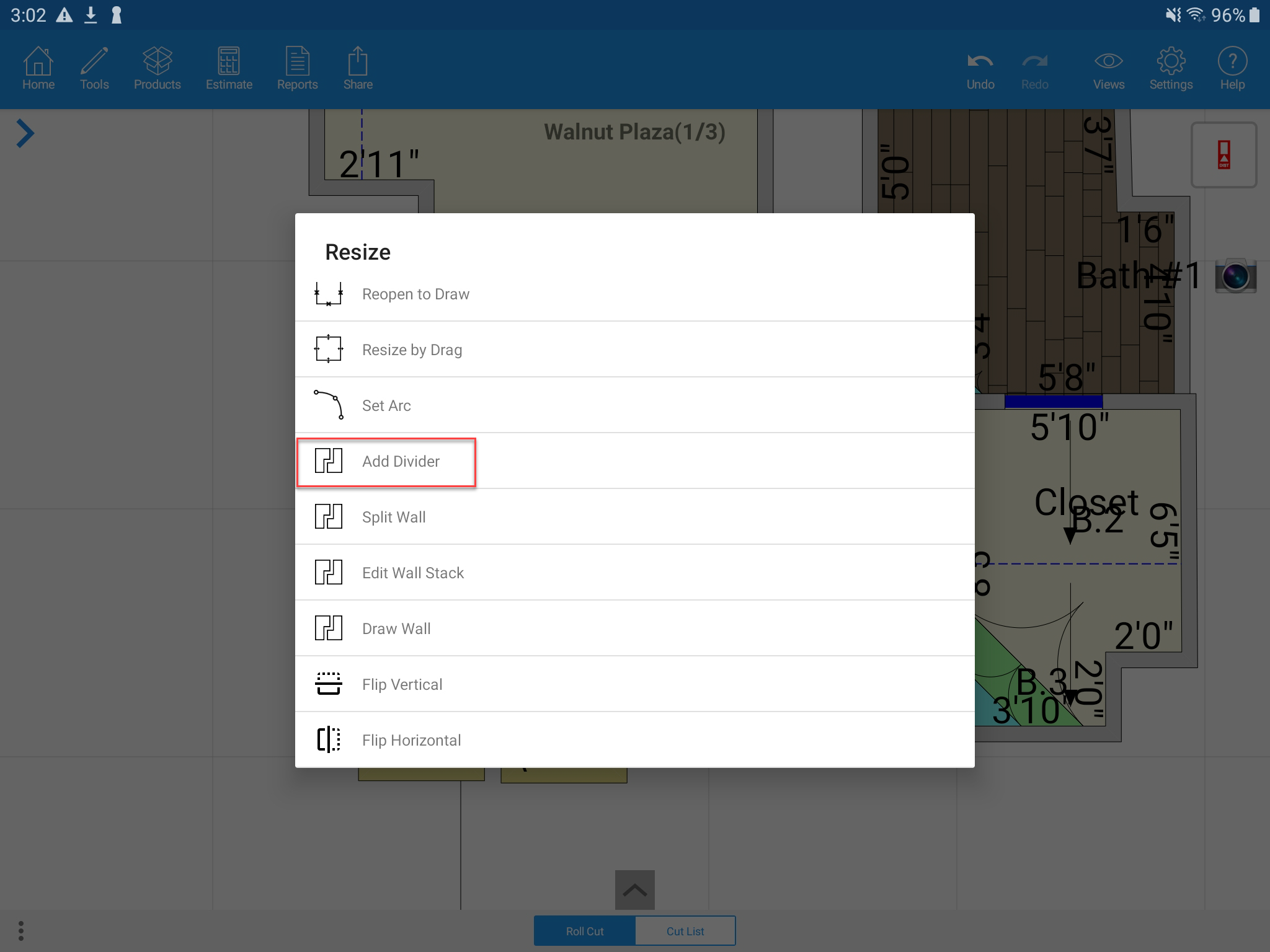Open the Help question mark icon
Viewport: 1270px width, 952px height.
pyautogui.click(x=1232, y=69)
